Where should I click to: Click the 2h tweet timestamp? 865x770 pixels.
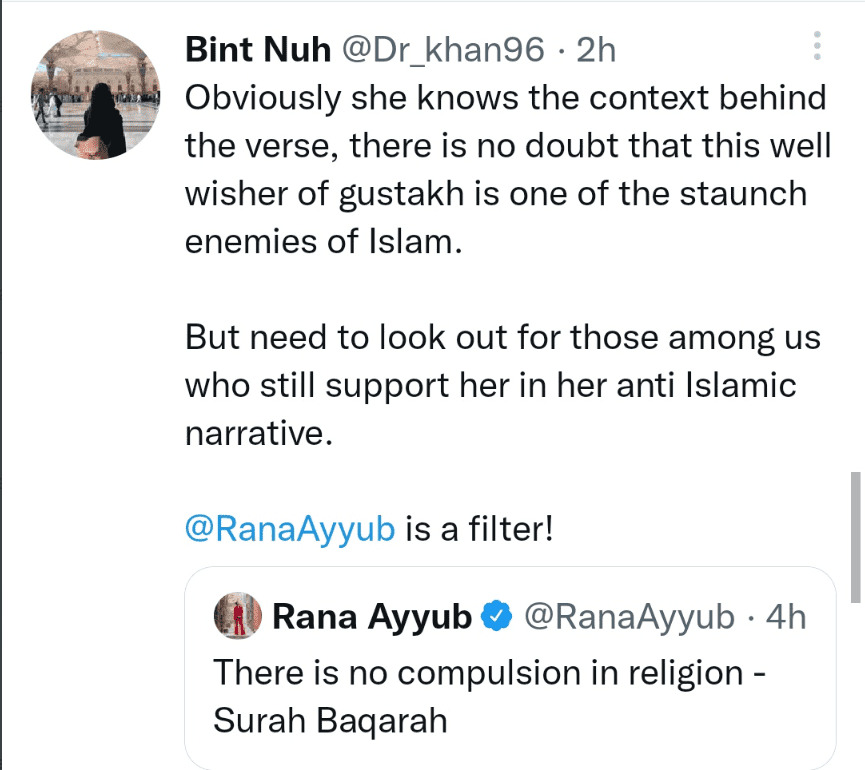click(597, 49)
